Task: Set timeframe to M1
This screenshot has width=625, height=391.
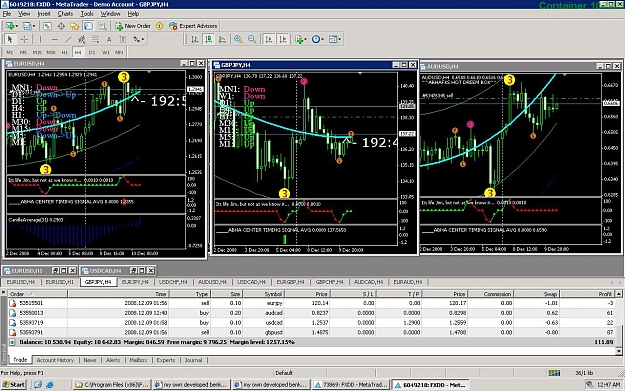Action: tap(10, 52)
